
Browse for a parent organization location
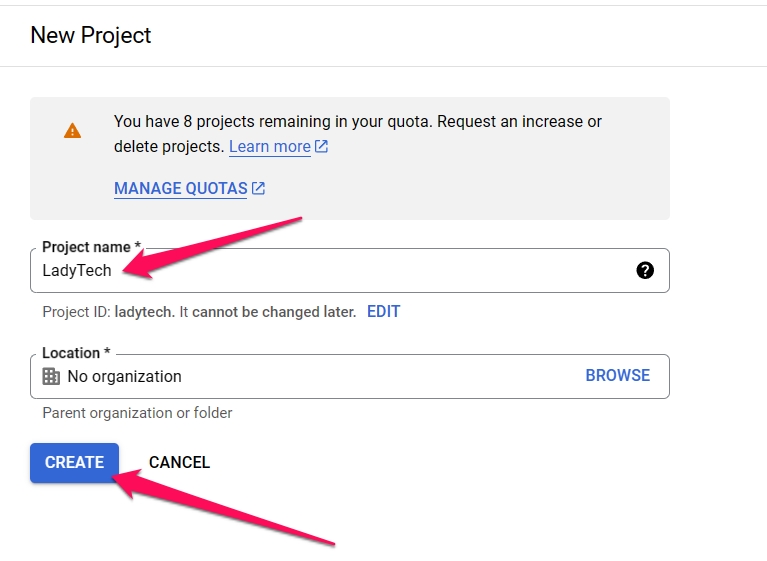pos(617,375)
